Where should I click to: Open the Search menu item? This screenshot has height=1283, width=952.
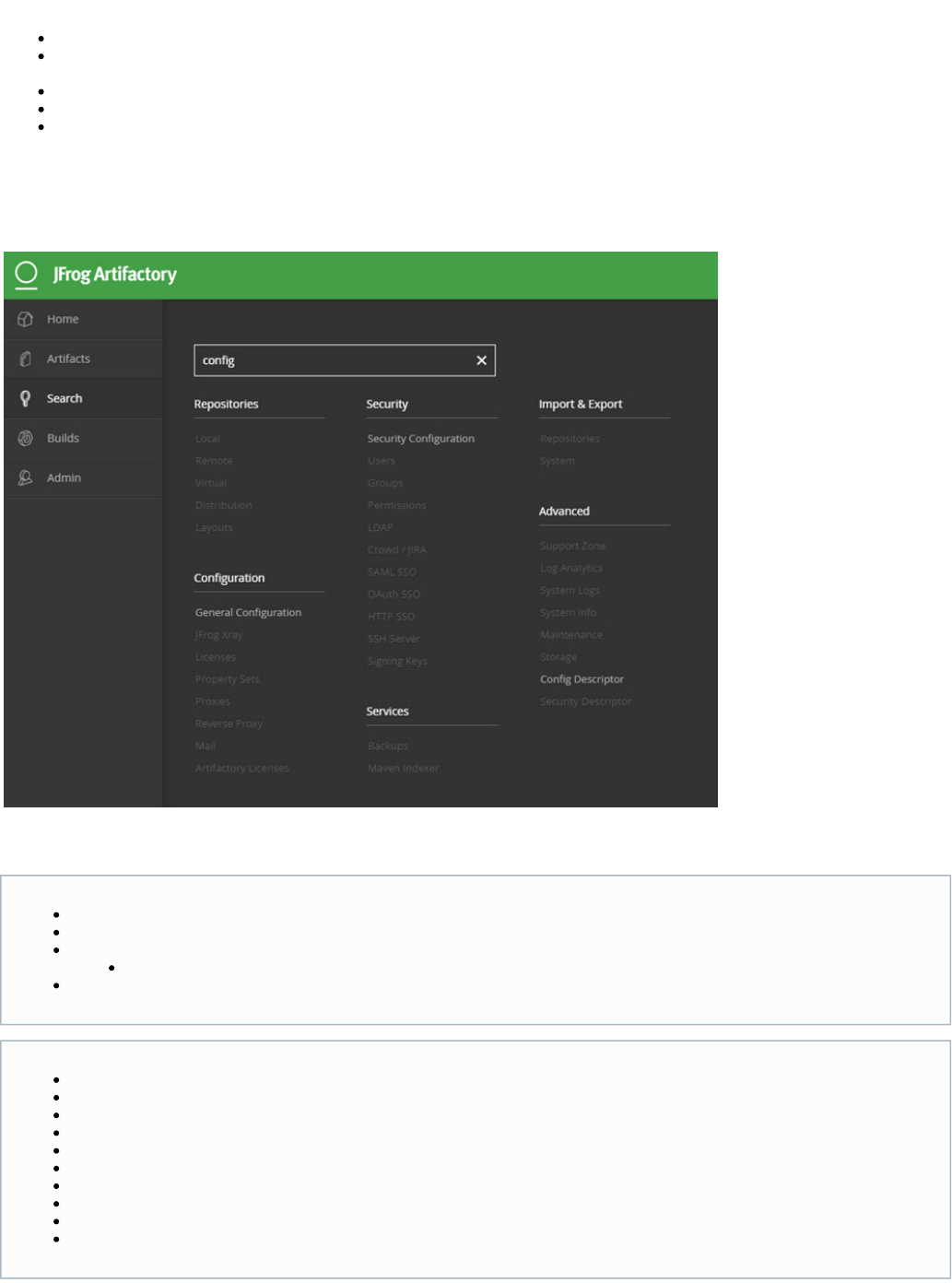83,398
